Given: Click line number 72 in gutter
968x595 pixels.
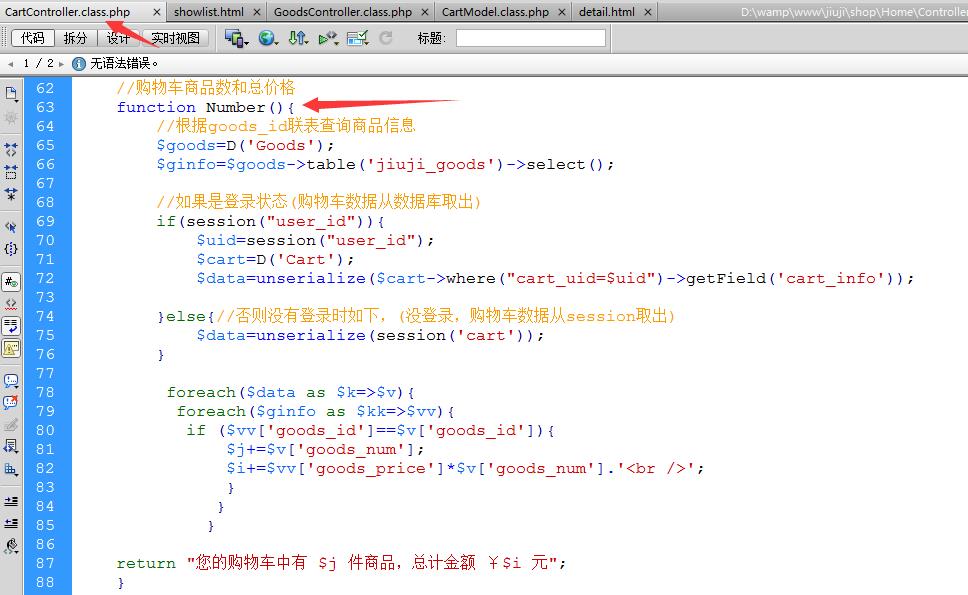Looking at the screenshot, I should tap(45, 278).
